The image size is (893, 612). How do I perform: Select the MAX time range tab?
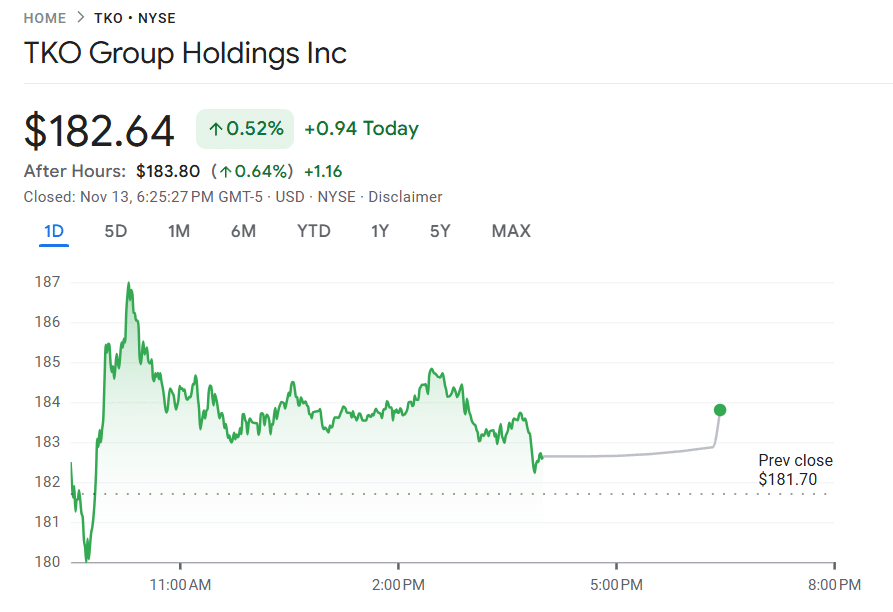coord(511,231)
